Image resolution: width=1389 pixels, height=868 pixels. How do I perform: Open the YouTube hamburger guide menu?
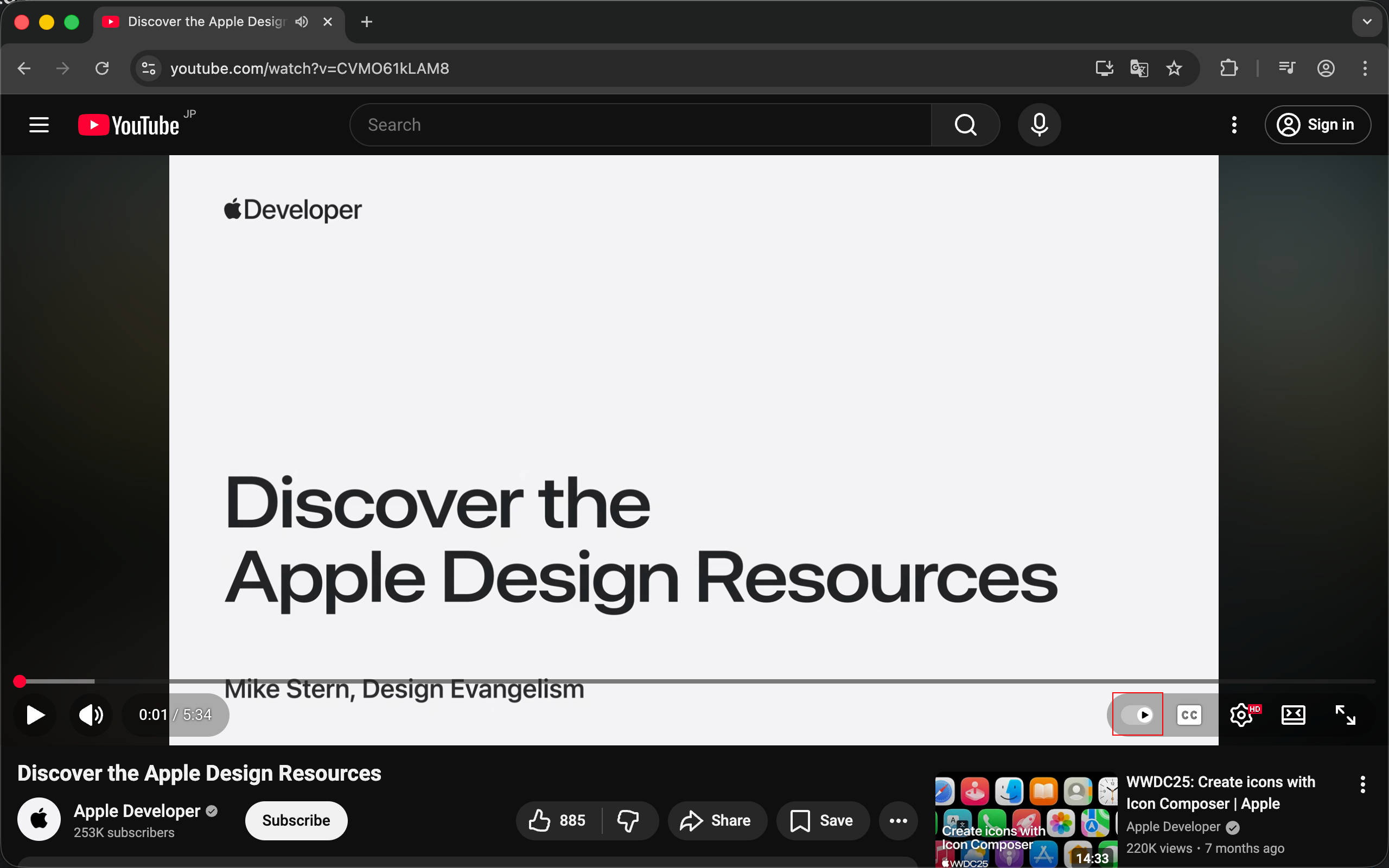coord(39,125)
